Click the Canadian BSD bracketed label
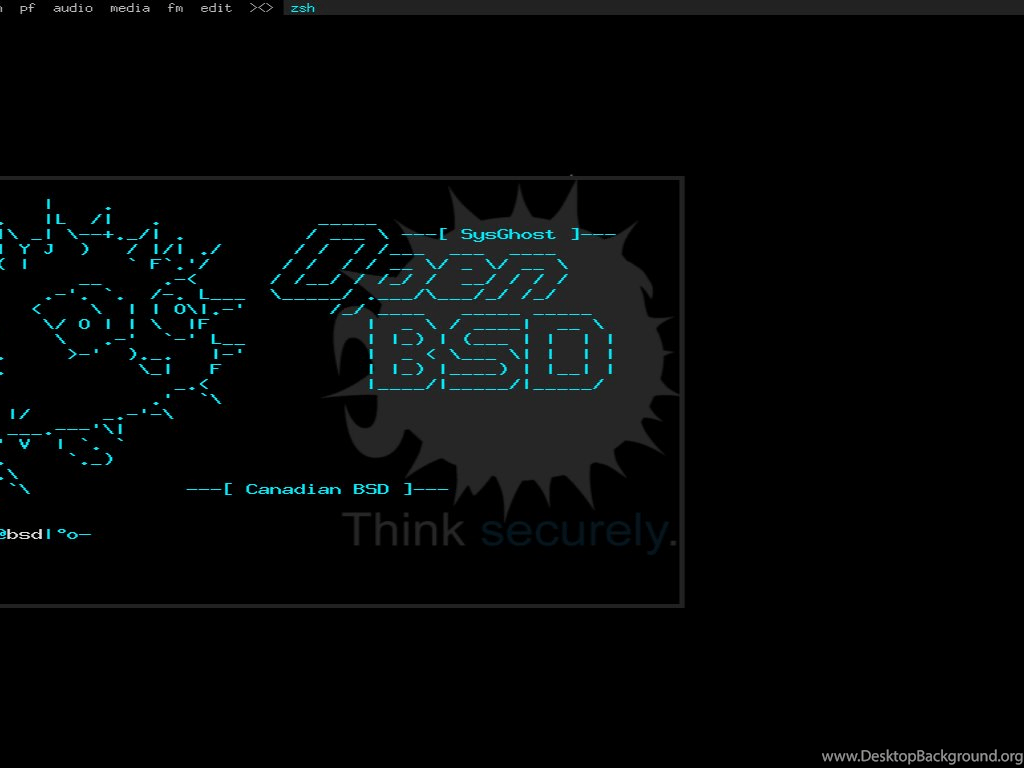Screen dimensions: 1024x768 pos(316,489)
